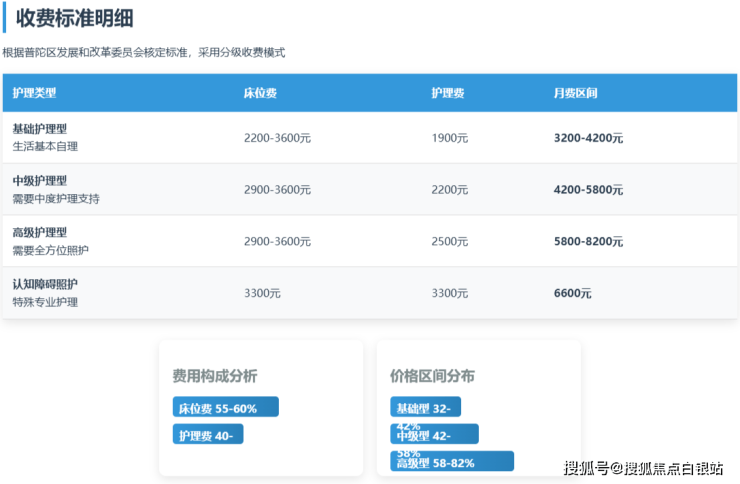Select the 基础护理型 row label
740x484 pixels.
click(40, 129)
